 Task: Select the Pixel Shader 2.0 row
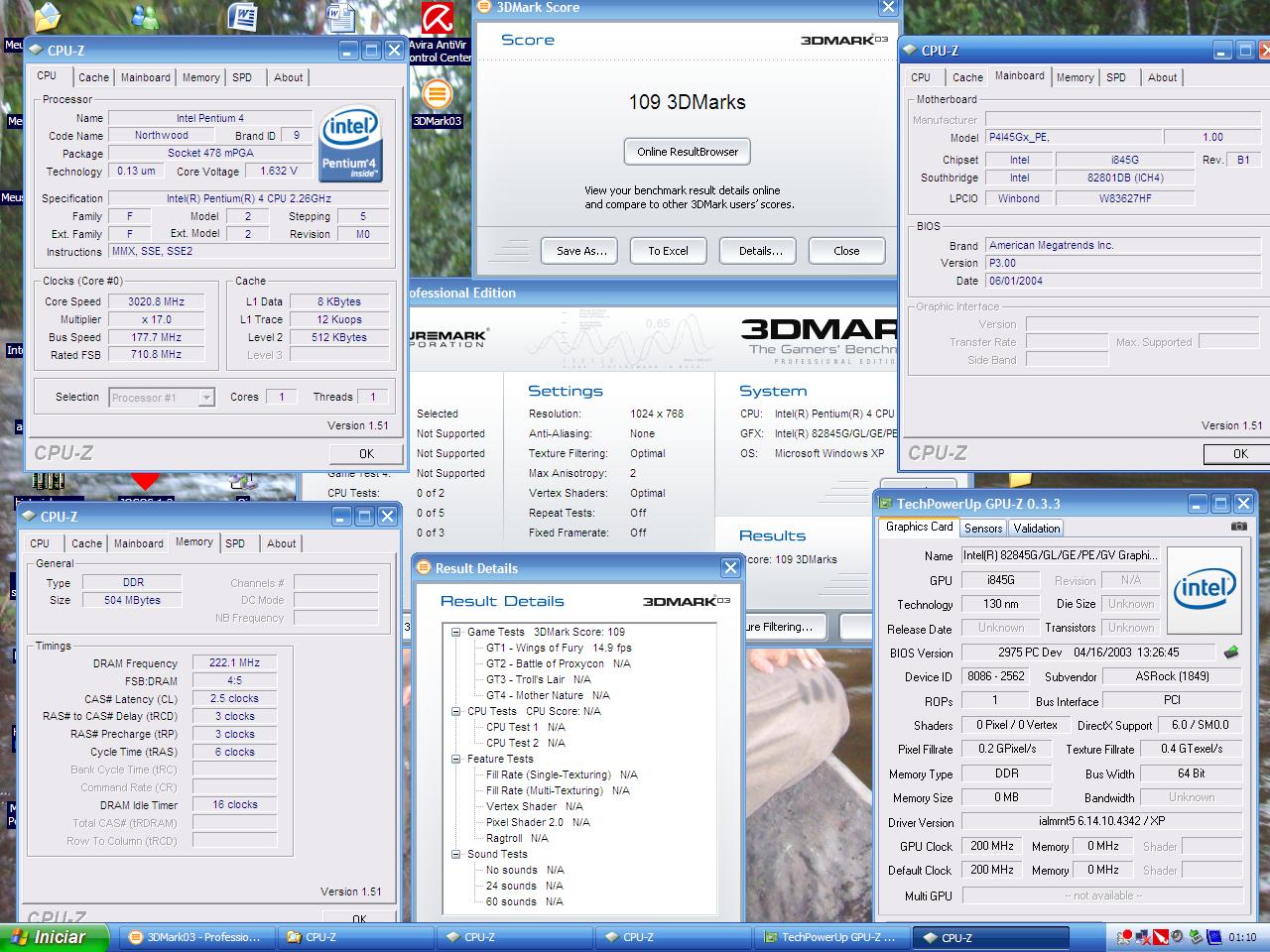coord(538,822)
